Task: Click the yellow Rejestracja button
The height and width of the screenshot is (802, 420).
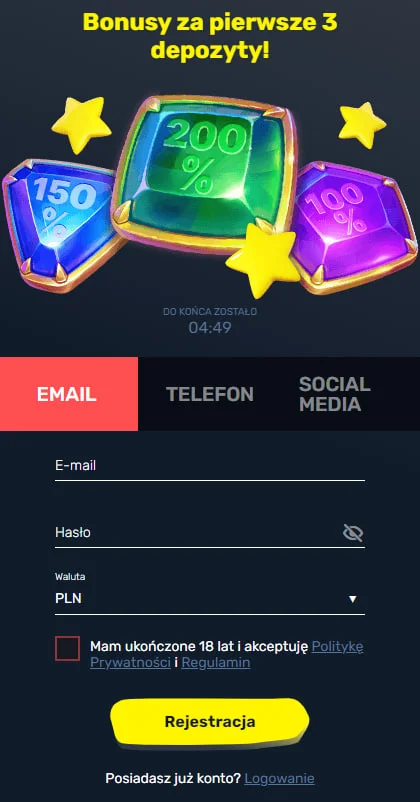Action: [x=210, y=722]
